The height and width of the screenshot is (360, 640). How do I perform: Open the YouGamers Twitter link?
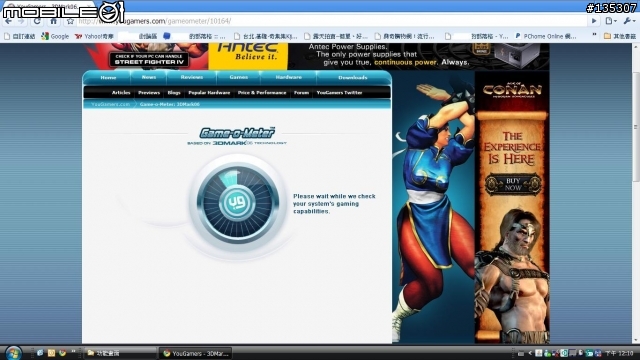click(x=340, y=93)
